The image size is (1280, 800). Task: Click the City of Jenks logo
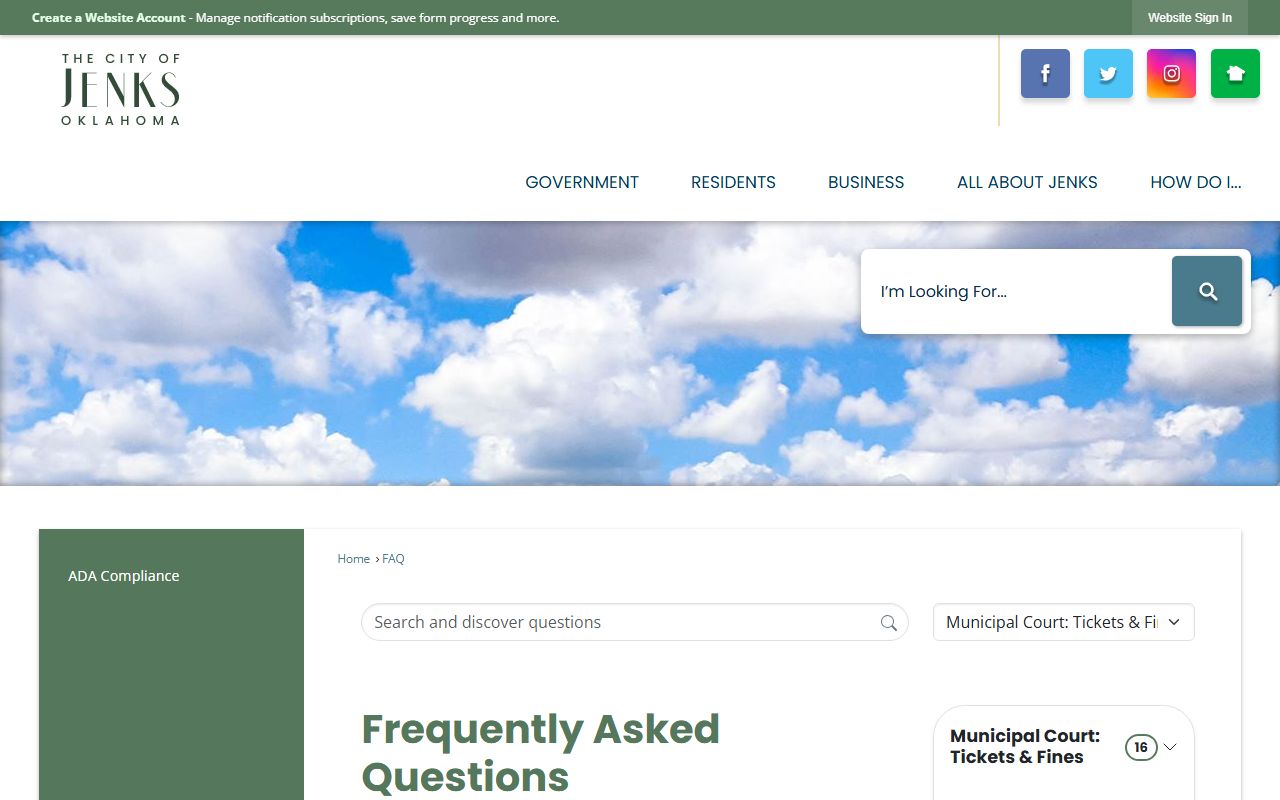pyautogui.click(x=121, y=90)
